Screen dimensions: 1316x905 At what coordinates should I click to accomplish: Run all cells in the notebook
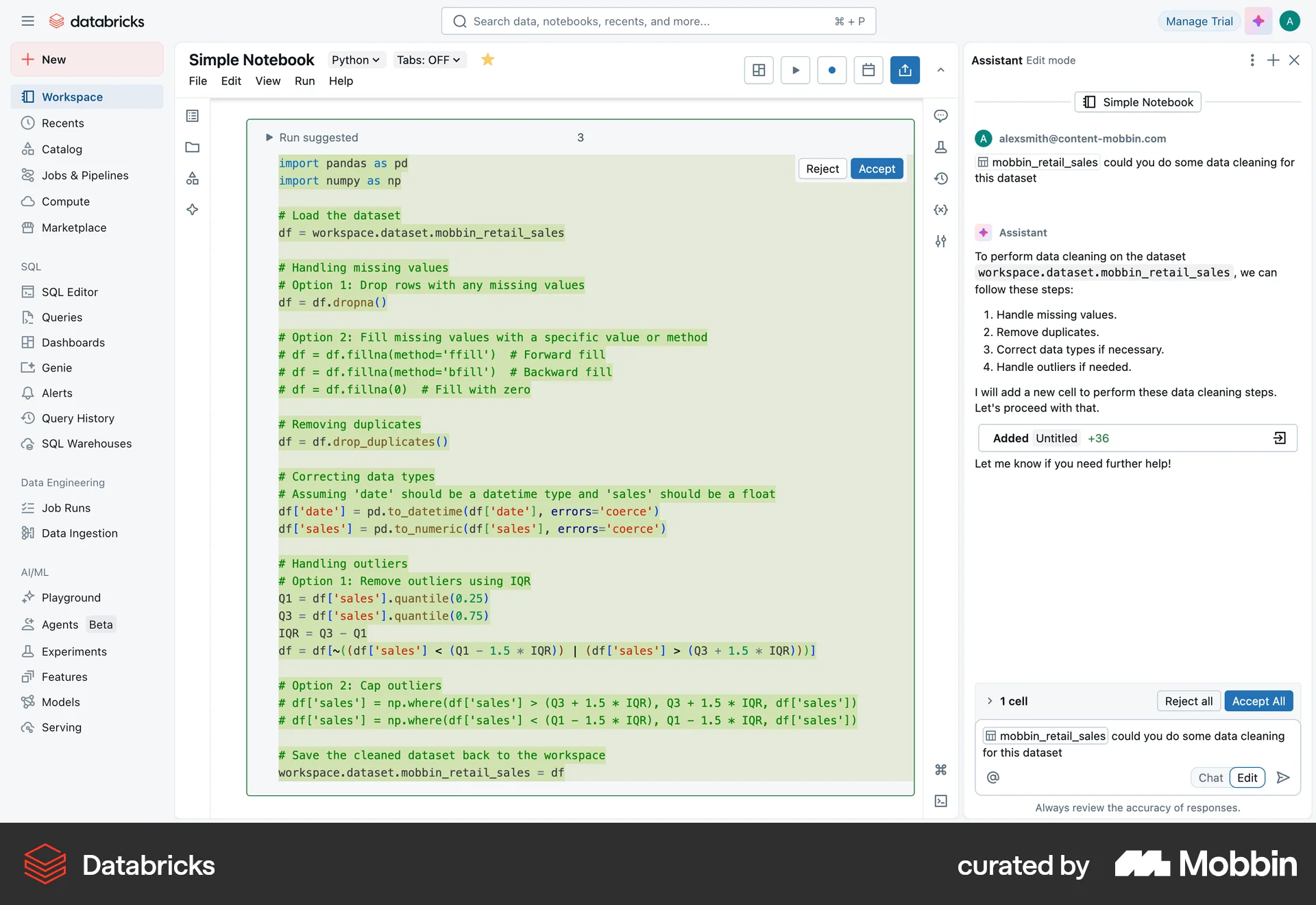point(795,70)
